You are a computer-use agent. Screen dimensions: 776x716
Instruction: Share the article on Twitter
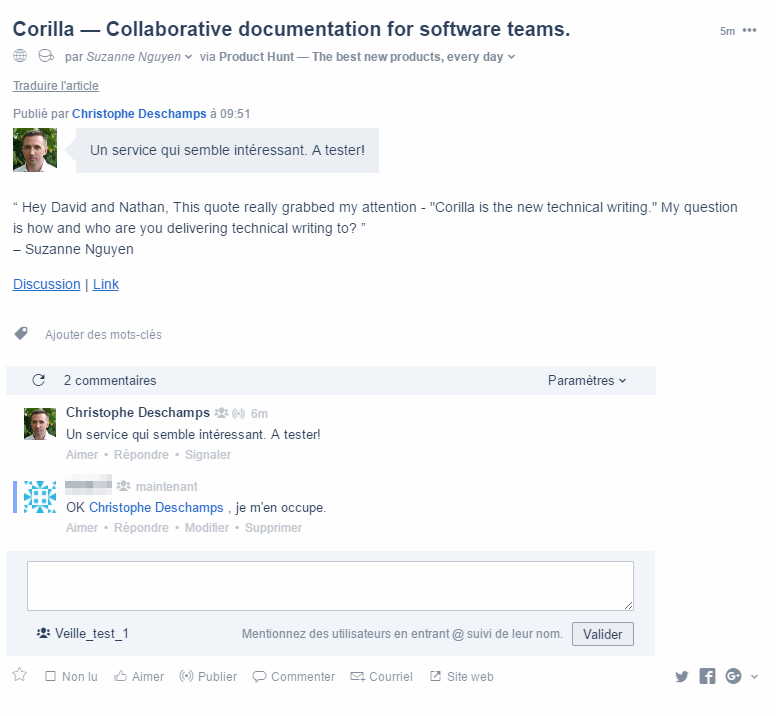coord(682,677)
